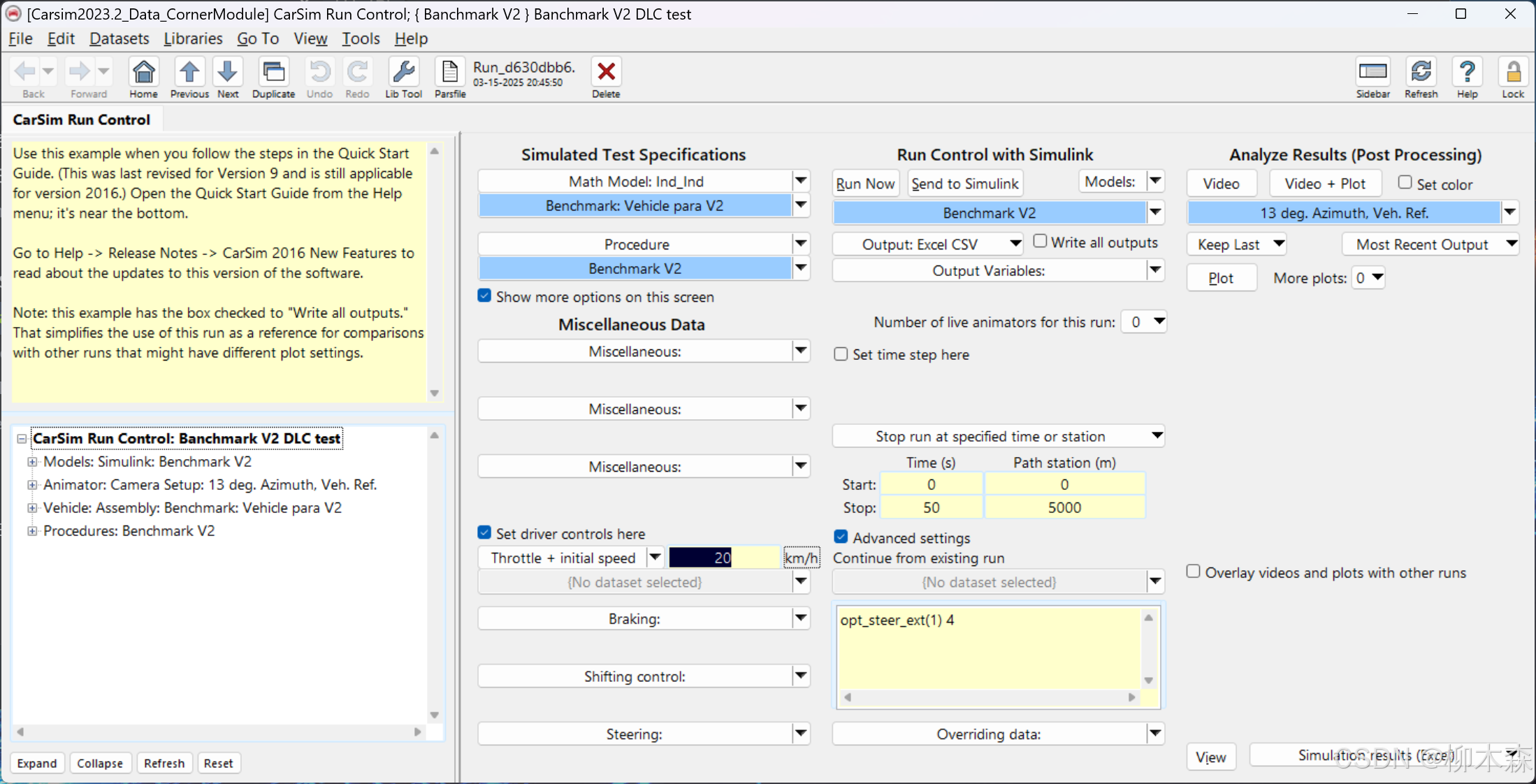The image size is (1536, 784).
Task: Open the Keep Last dropdown
Action: point(1237,244)
